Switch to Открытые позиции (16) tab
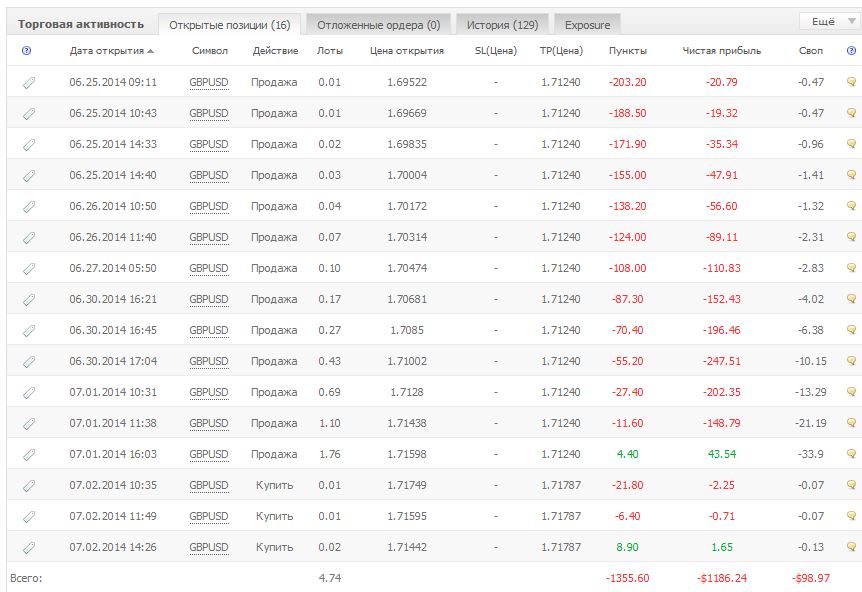Viewport: 862px width, 592px height. 230,25
